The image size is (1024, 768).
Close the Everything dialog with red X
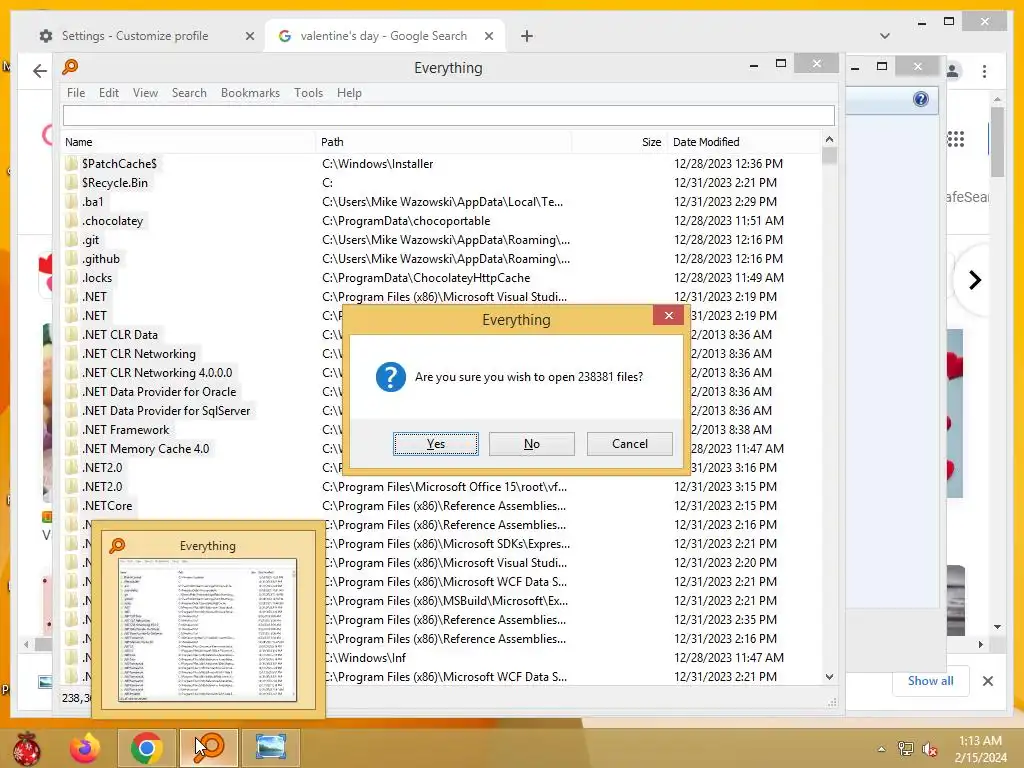point(668,315)
